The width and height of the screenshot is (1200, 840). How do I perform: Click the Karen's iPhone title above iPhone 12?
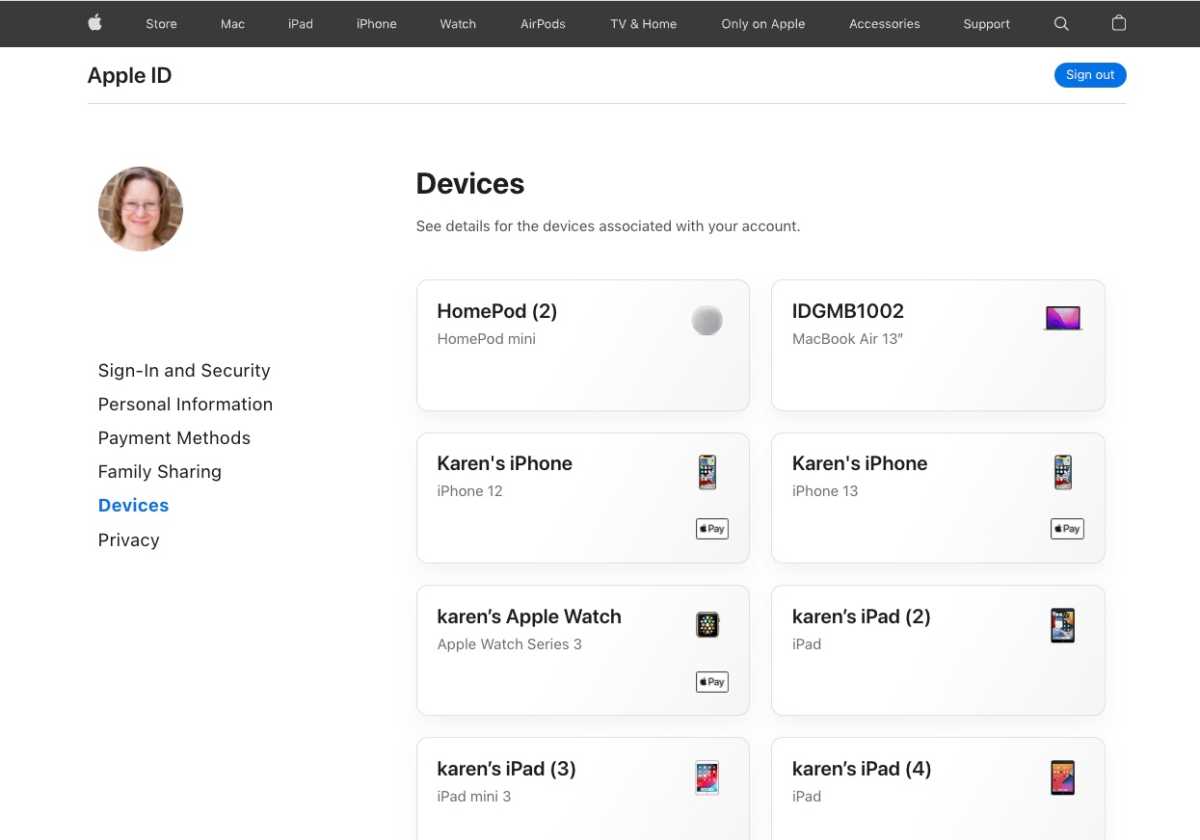click(x=505, y=463)
